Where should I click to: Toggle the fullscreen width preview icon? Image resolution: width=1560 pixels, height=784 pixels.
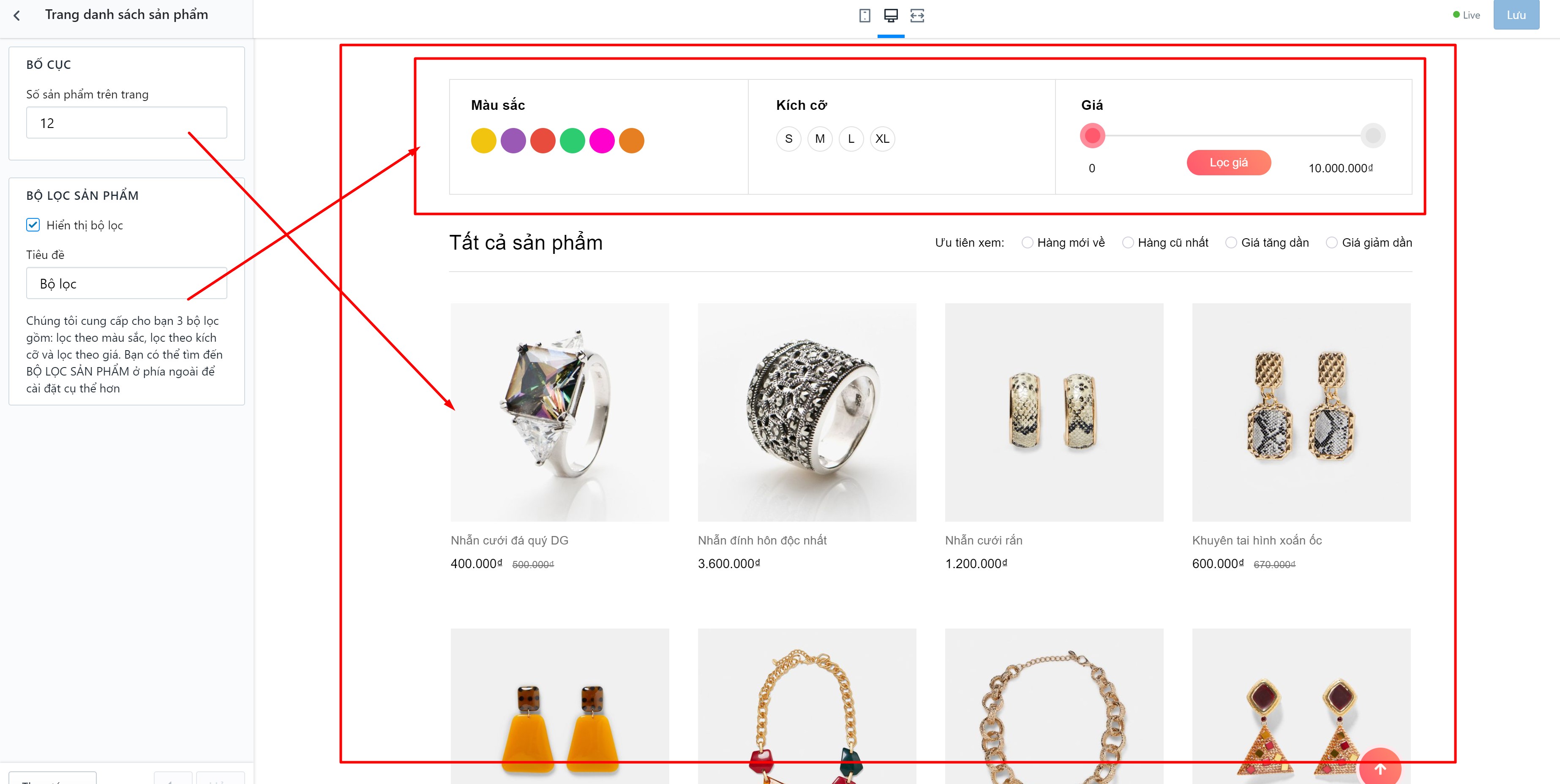pos(917,16)
